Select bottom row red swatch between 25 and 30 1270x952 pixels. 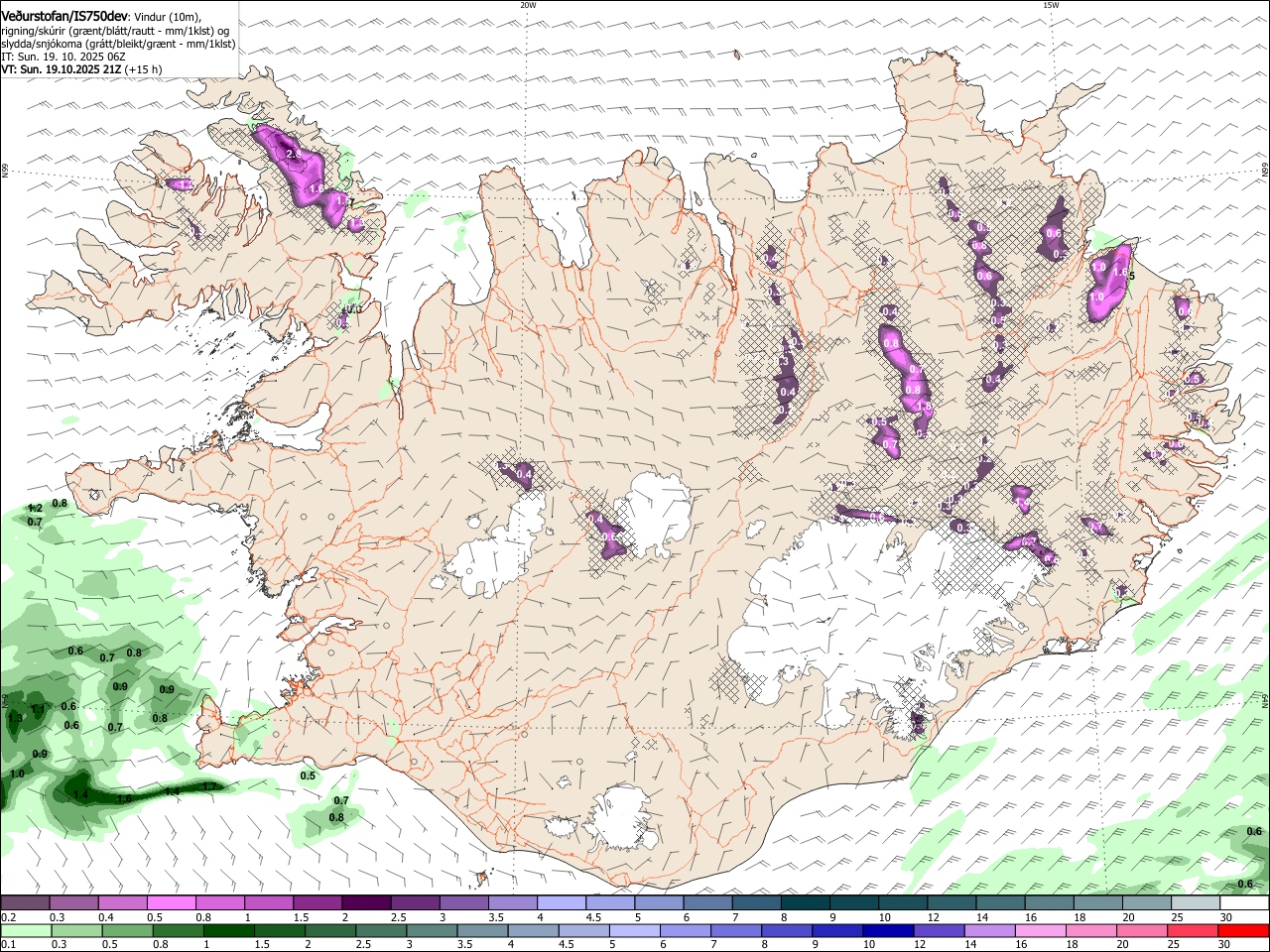[1192, 930]
